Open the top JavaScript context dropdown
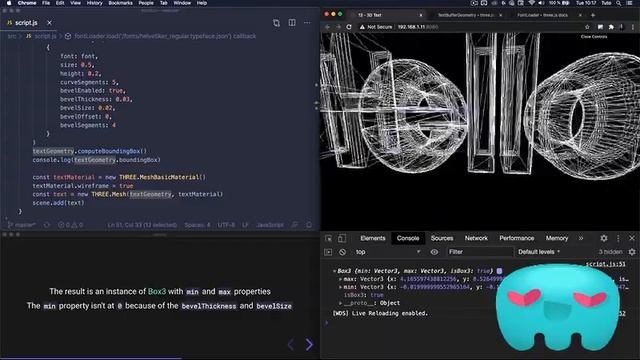This screenshot has width=640, height=360. click(x=388, y=252)
